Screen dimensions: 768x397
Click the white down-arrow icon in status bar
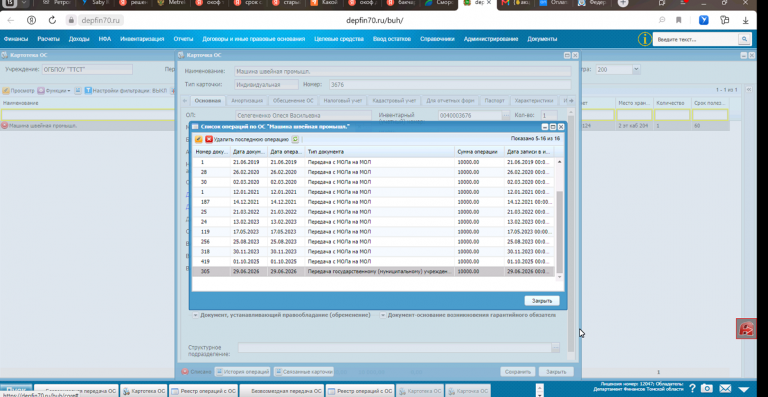744,390
